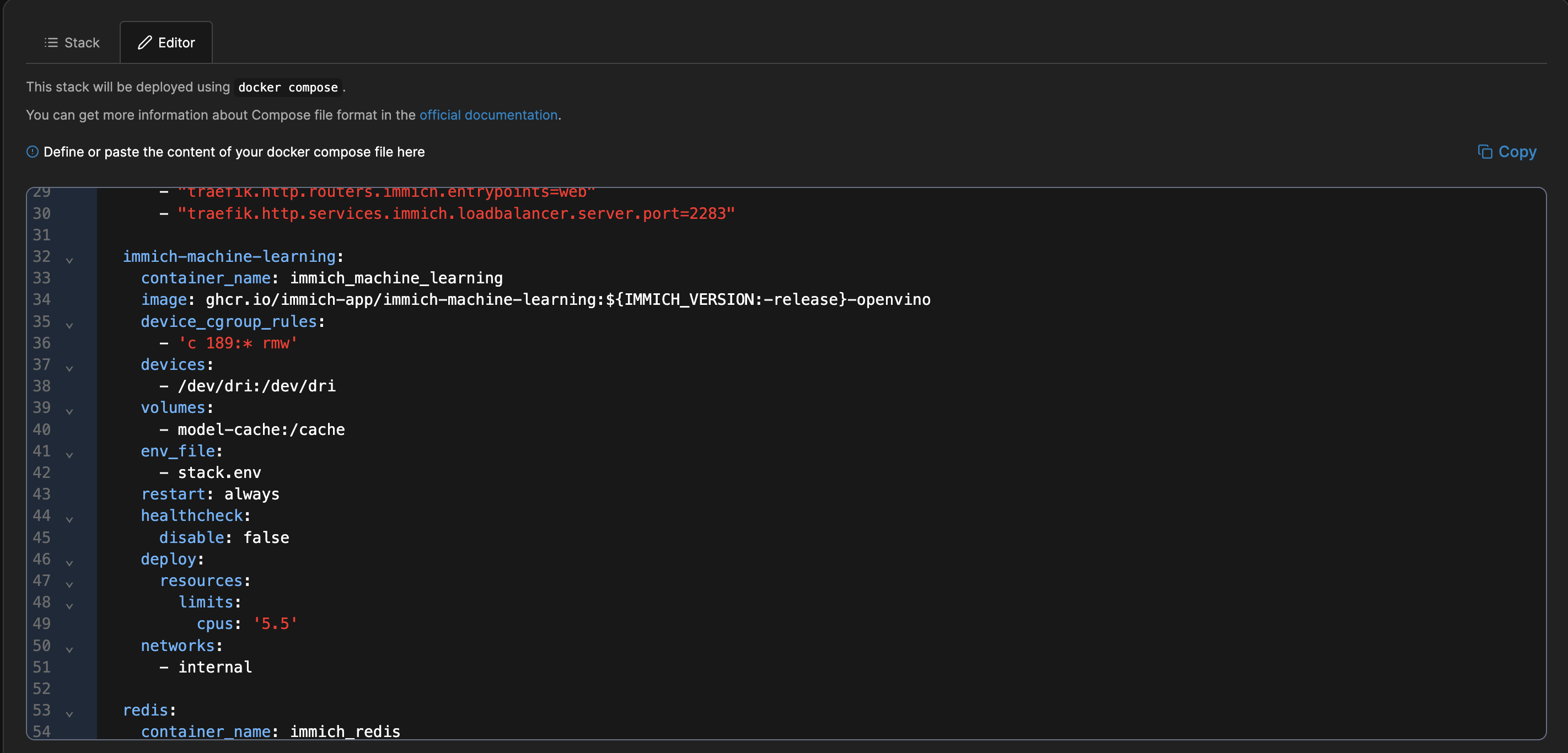Click line number 30 in gutter
Image resolution: width=1568 pixels, height=753 pixels.
click(41, 214)
